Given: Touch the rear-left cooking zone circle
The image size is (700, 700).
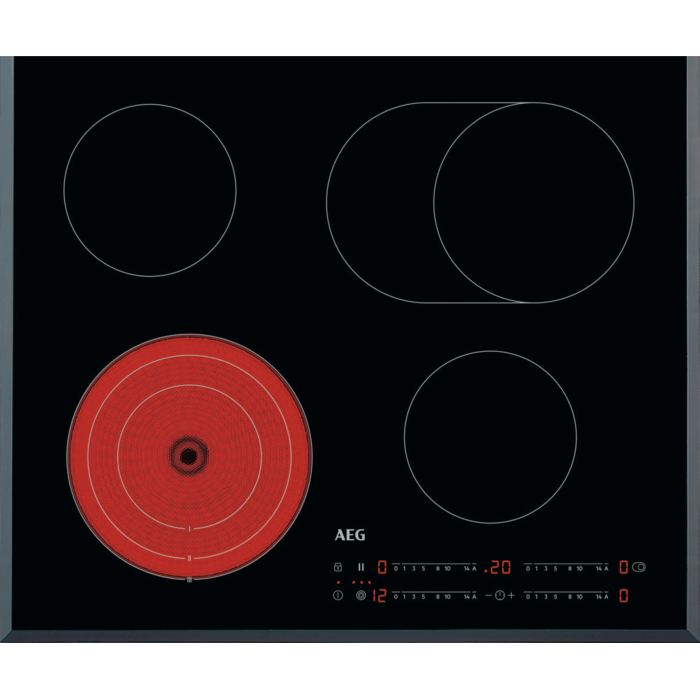Looking at the screenshot, I should [150, 190].
